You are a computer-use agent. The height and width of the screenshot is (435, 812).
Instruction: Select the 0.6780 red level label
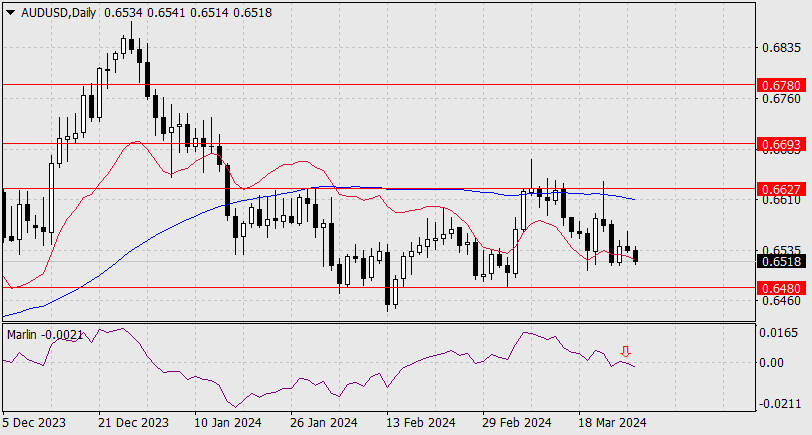click(x=781, y=85)
